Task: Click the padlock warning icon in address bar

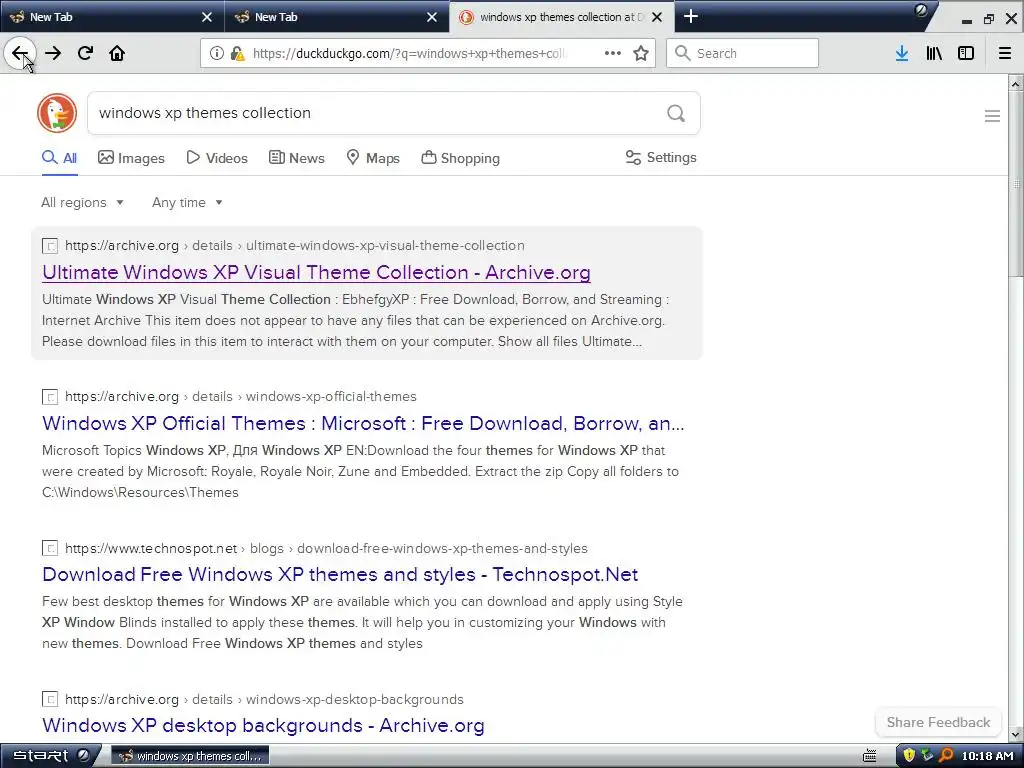Action: point(238,53)
